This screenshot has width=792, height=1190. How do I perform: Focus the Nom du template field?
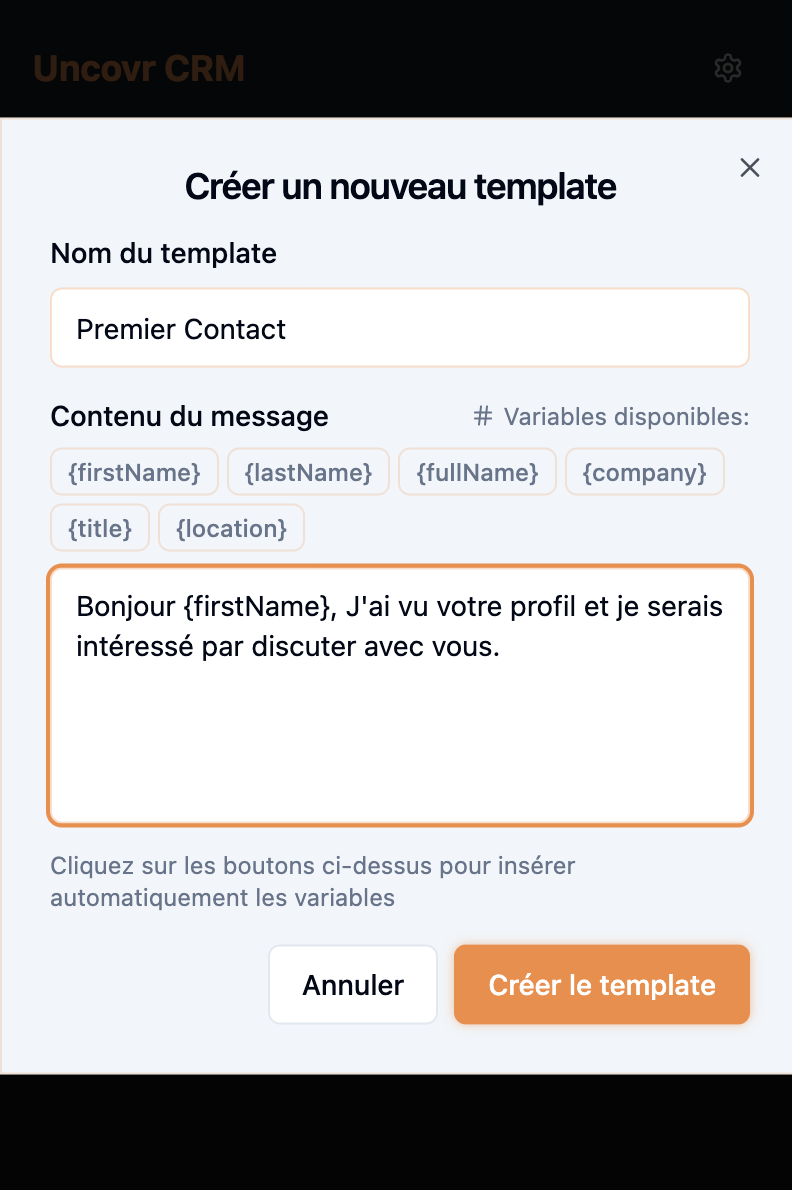click(x=400, y=329)
